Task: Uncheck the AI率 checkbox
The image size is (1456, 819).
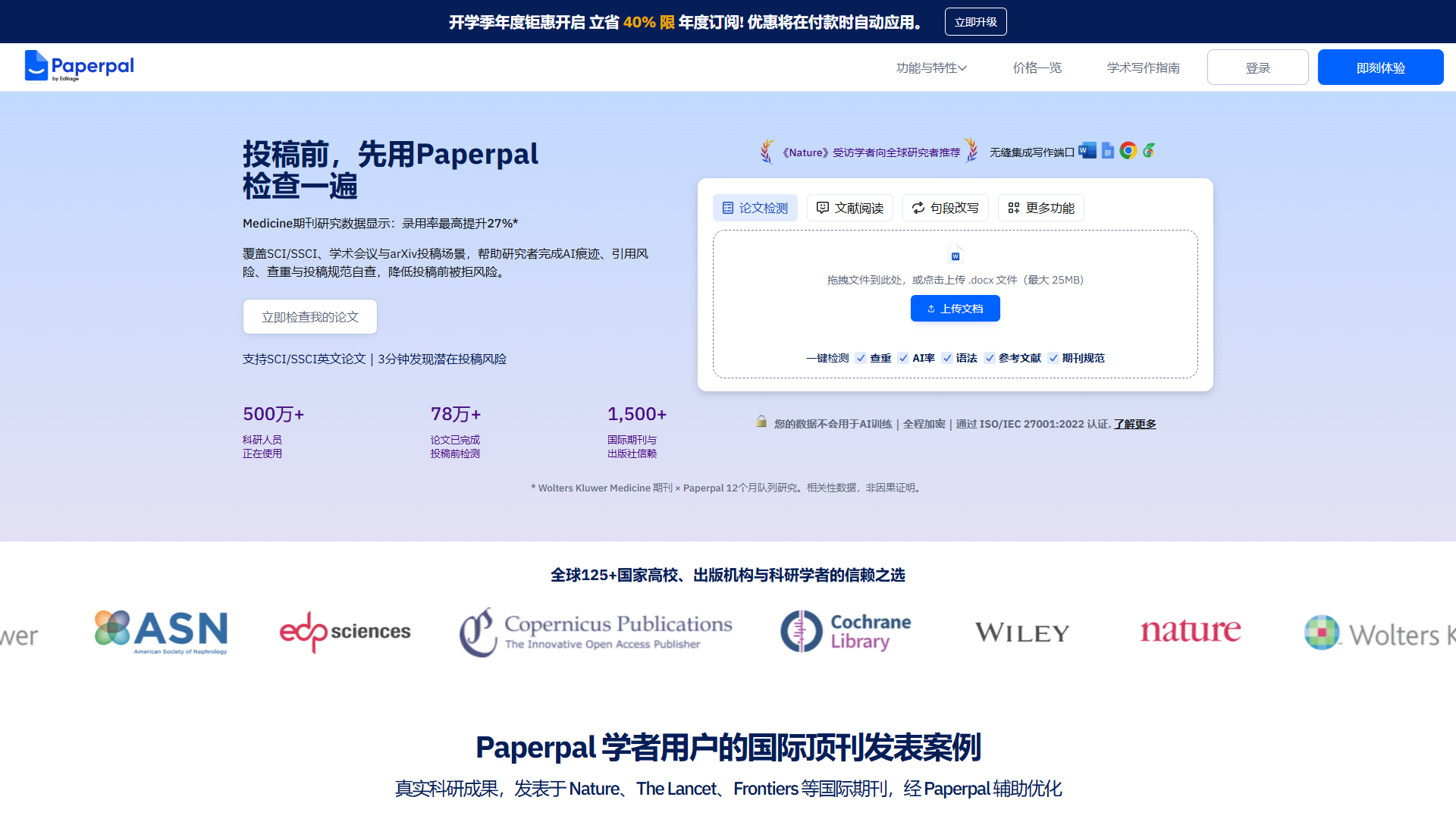Action: 903,358
